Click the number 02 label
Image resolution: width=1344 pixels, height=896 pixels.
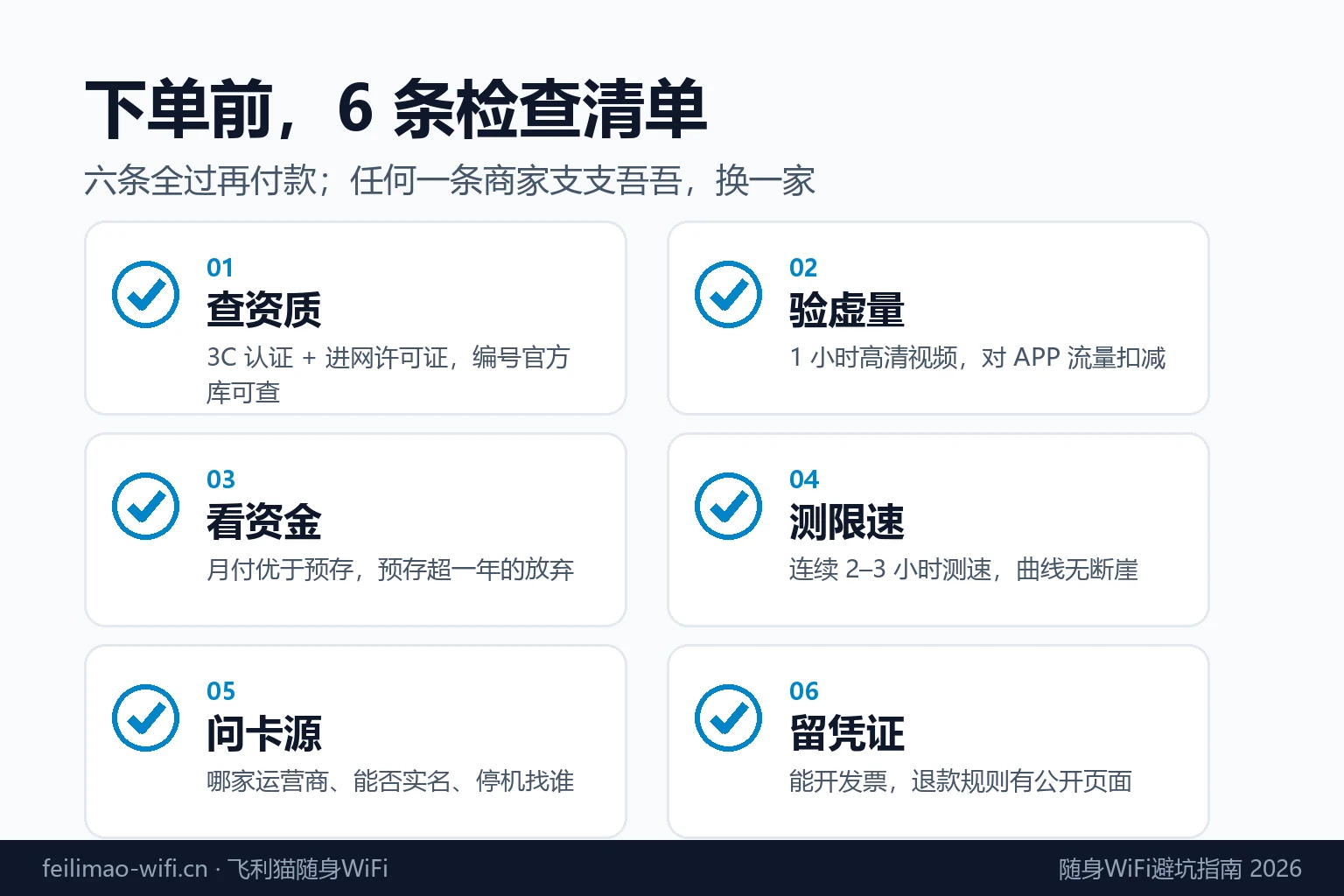(803, 268)
